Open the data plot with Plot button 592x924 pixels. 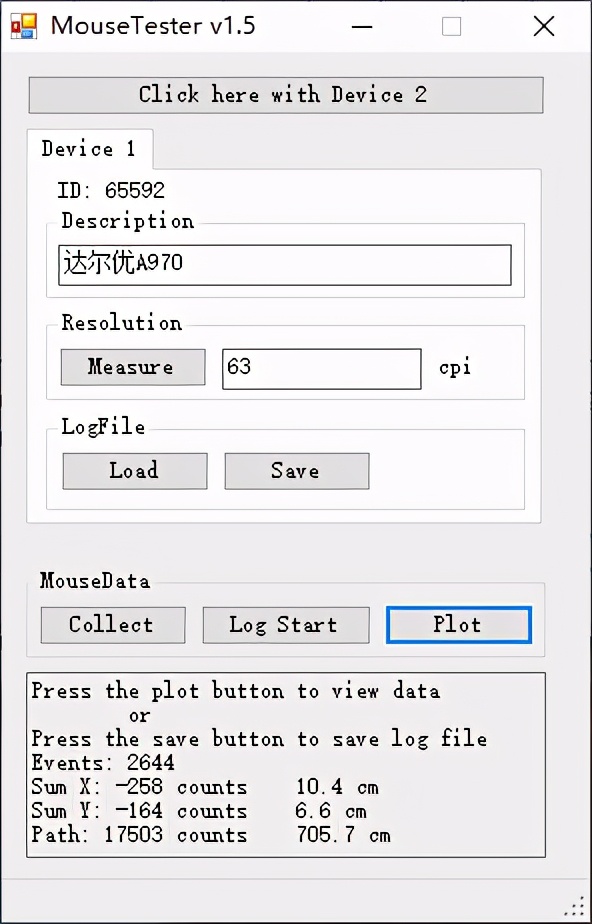click(x=459, y=625)
